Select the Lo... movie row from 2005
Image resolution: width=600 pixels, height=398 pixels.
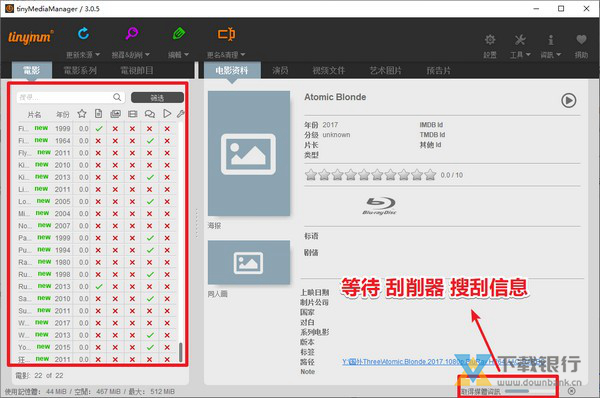(97, 201)
